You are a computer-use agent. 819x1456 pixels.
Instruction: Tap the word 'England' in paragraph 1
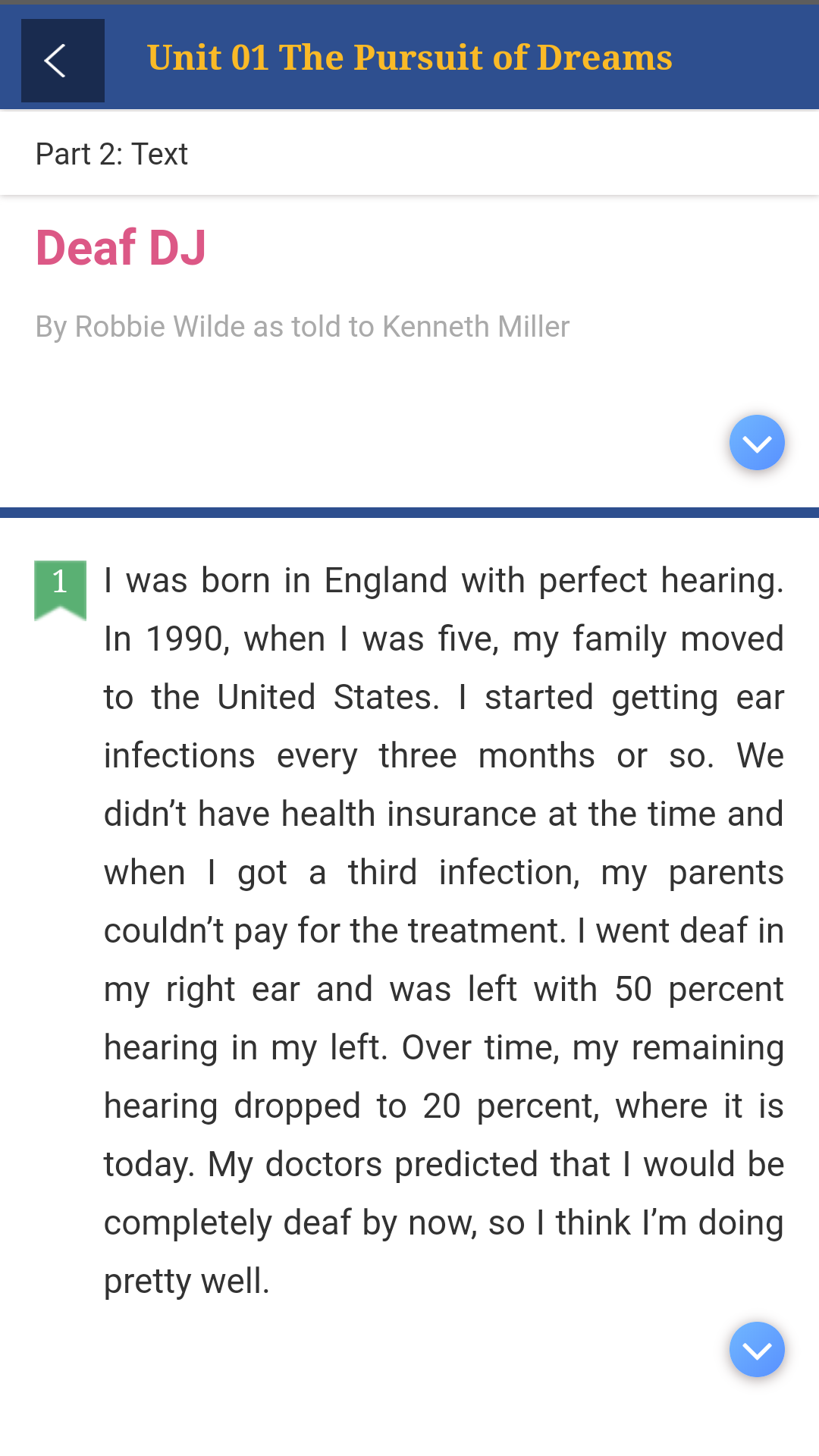click(x=385, y=581)
